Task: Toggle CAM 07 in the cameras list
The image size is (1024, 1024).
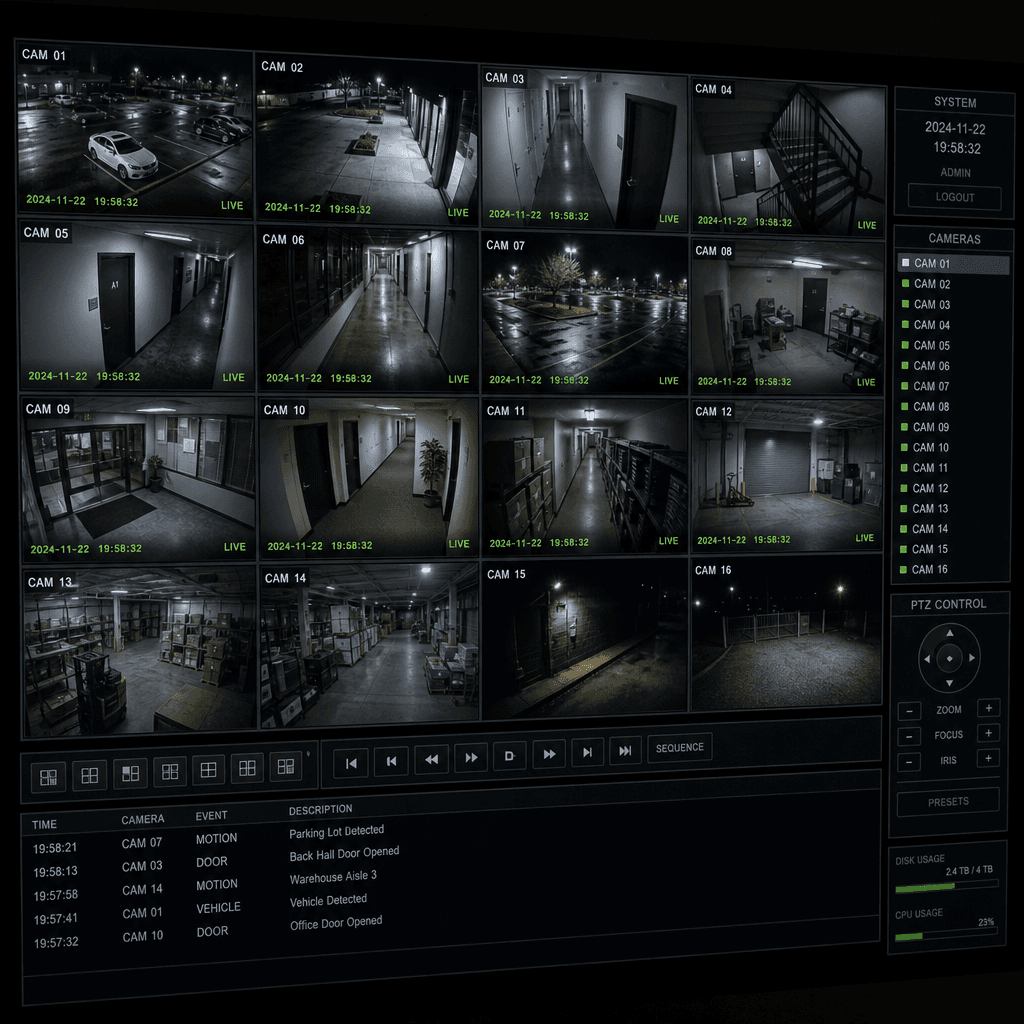Action: [953, 386]
